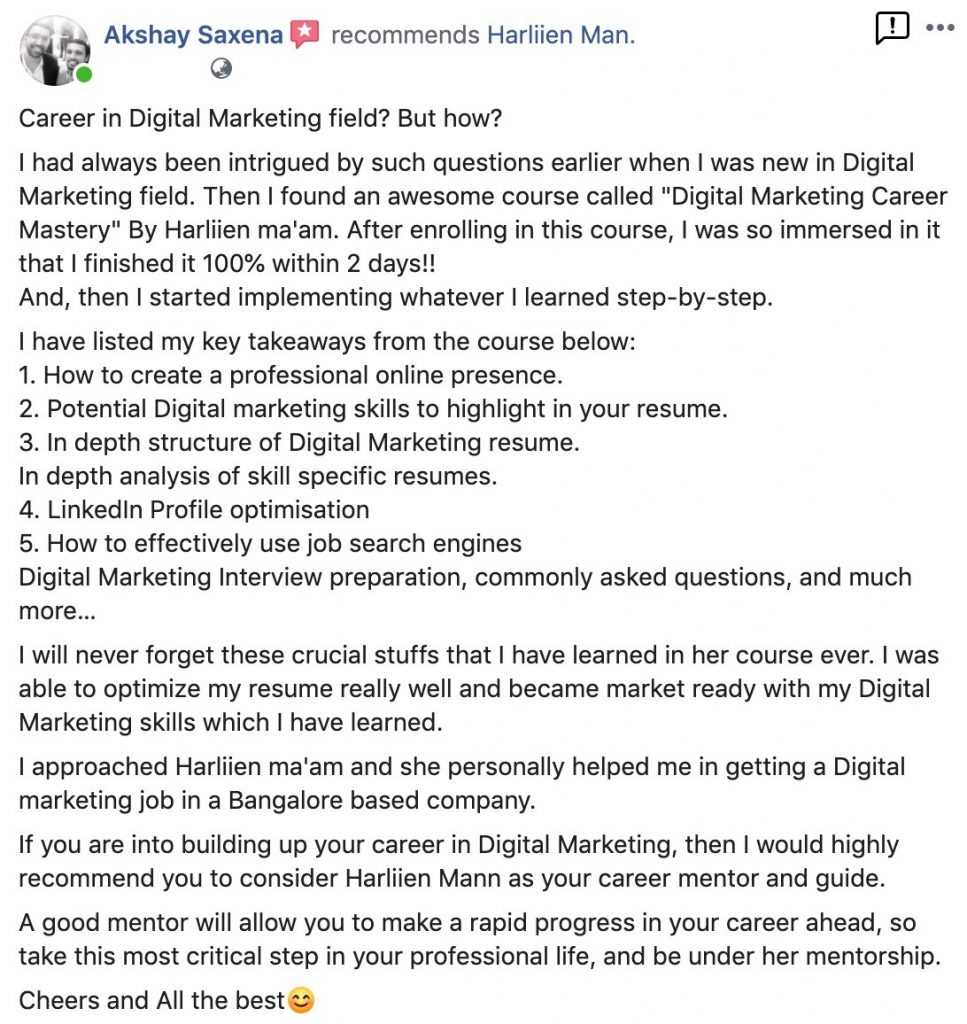Click "In depth analysis of skill specific resumes" line
Screen dimensions: 967x1024
tap(258, 476)
